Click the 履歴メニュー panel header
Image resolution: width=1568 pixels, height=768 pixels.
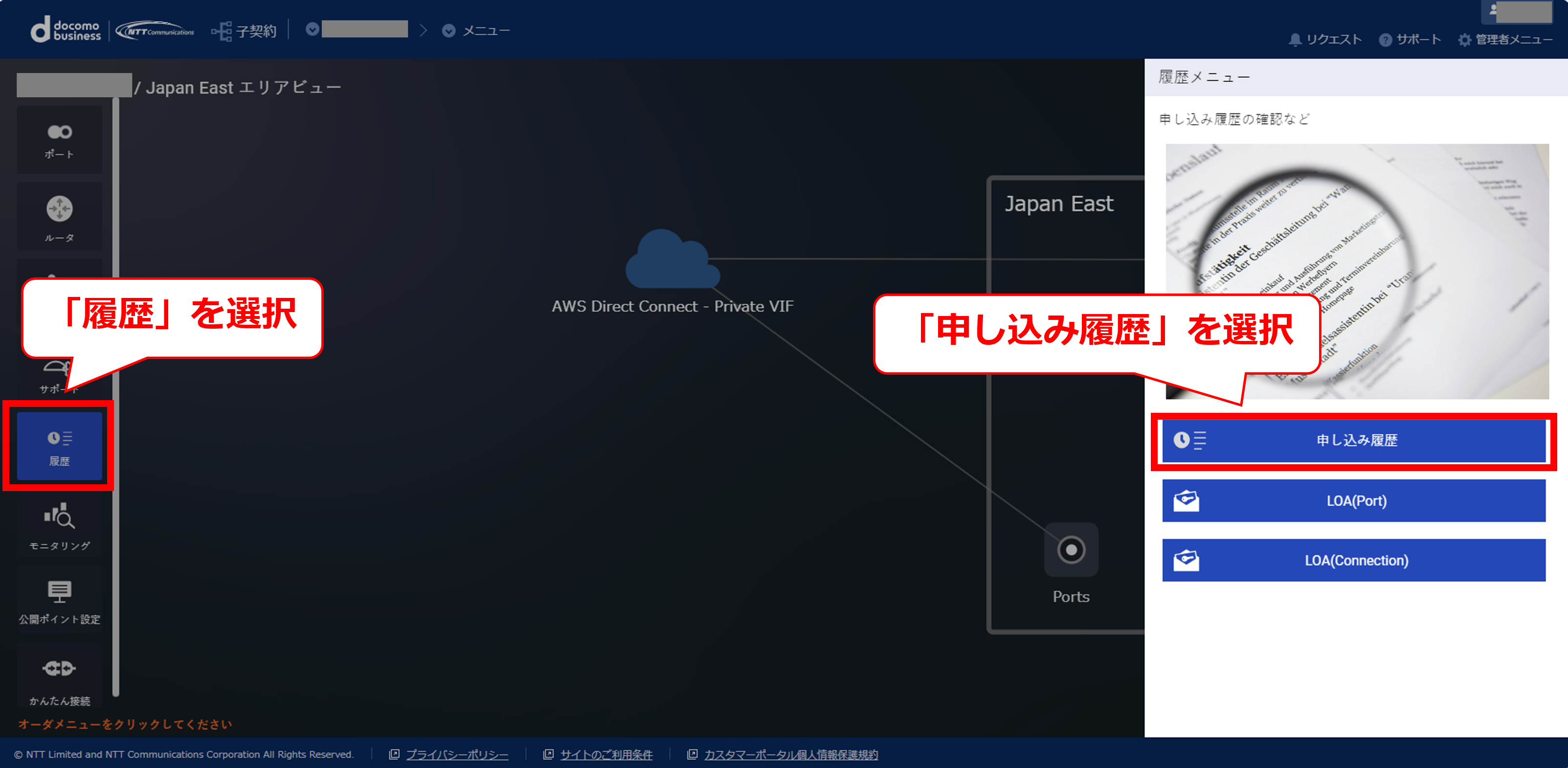1356,77
